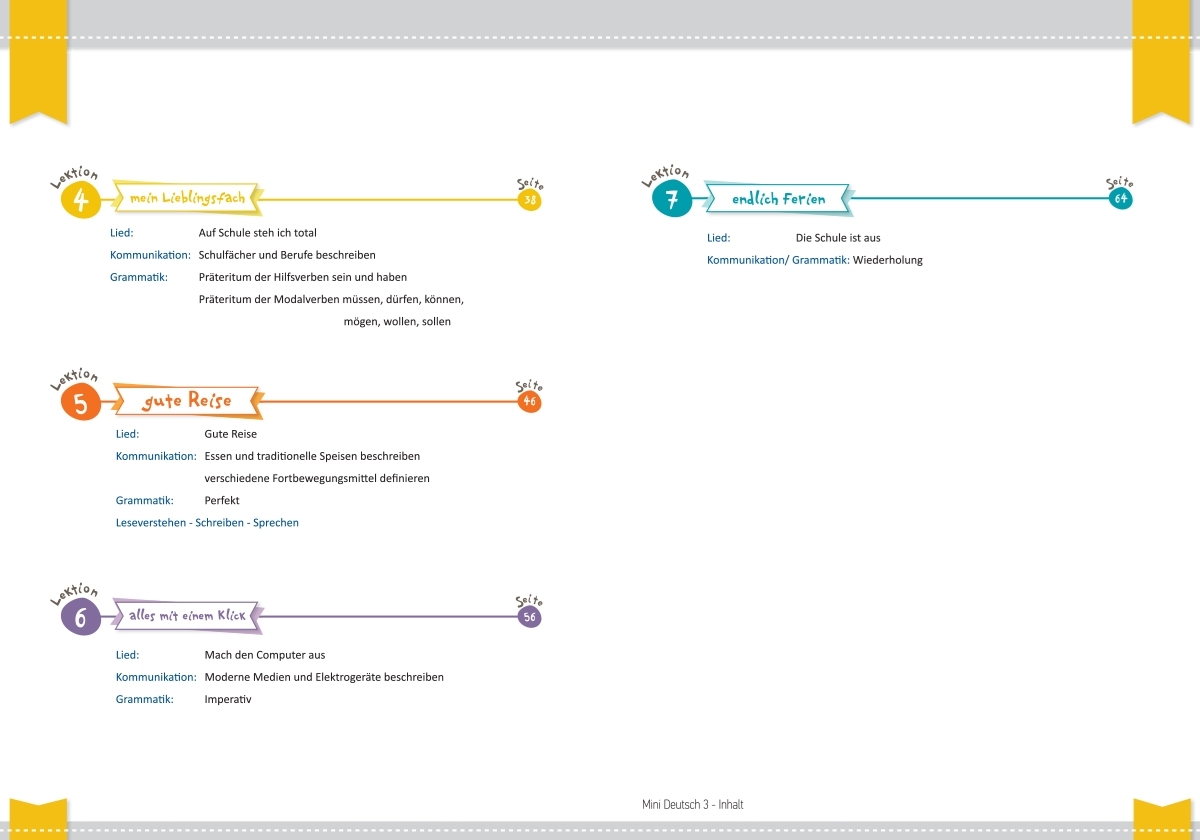Click the grammar entry 'Perfekt'

(222, 500)
